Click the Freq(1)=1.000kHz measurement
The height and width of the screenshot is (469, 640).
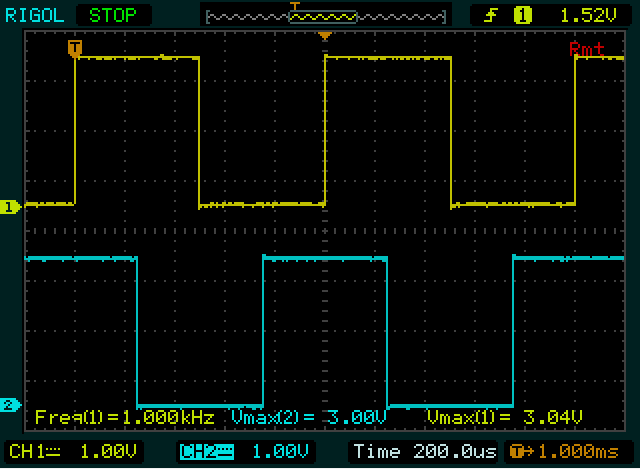(x=124, y=418)
